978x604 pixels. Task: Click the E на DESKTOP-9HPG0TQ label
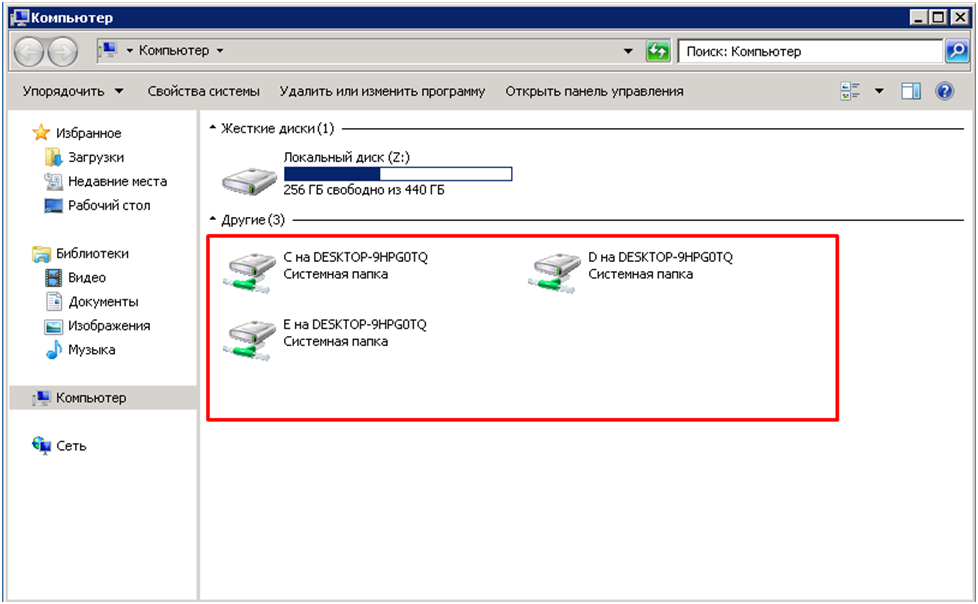355,324
